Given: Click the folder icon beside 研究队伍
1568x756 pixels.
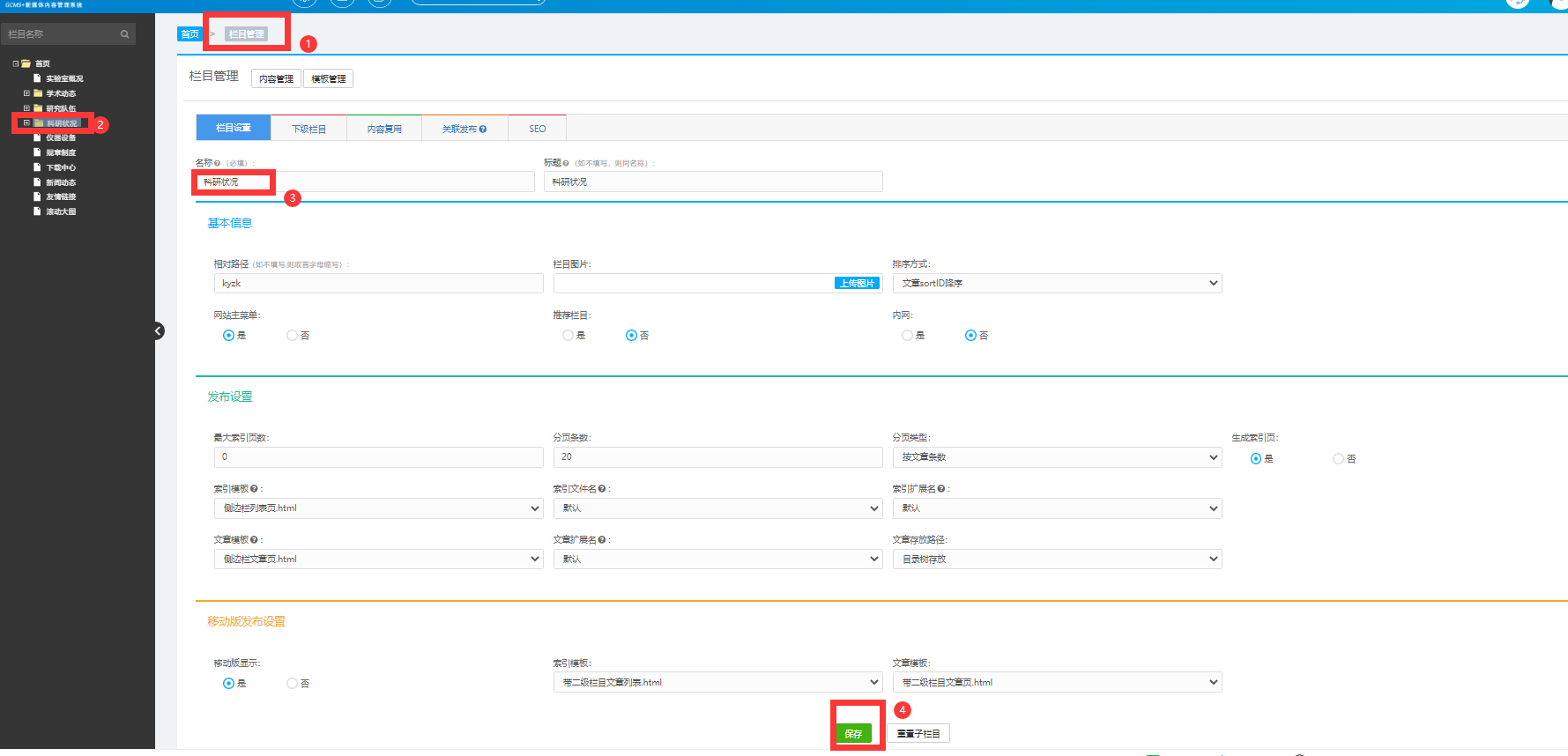Looking at the screenshot, I should [38, 108].
